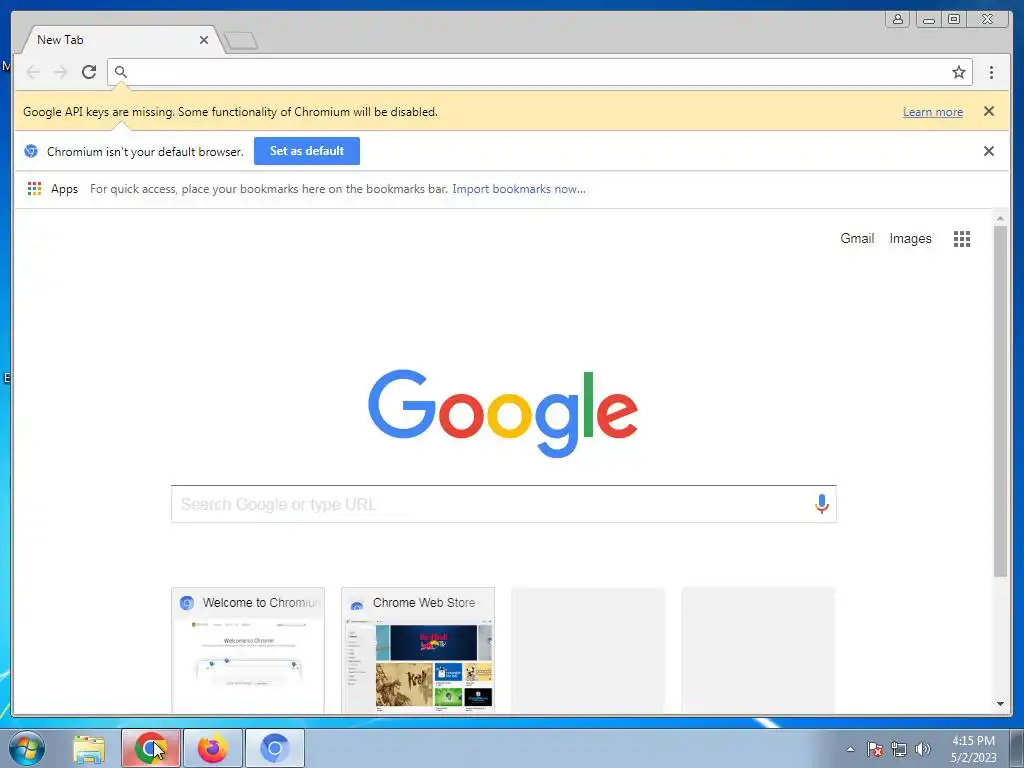Click the browser back arrow
The width and height of the screenshot is (1024, 768).
[33, 72]
